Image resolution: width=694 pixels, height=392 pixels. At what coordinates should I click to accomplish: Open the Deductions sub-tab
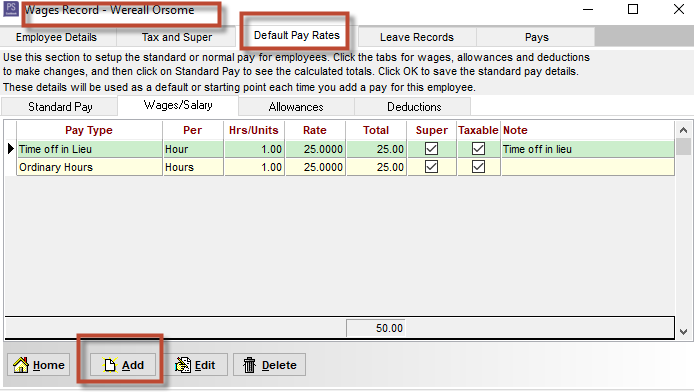414,107
